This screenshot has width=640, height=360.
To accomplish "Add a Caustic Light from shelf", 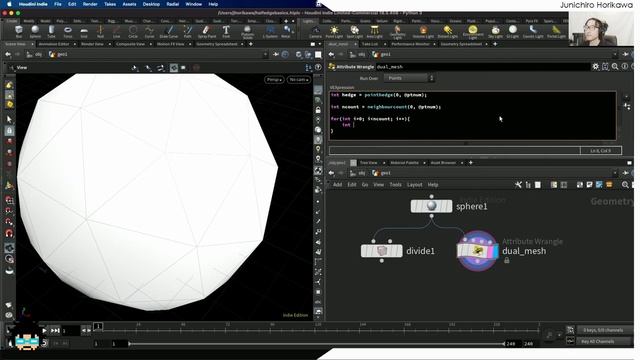I will tap(533, 32).
